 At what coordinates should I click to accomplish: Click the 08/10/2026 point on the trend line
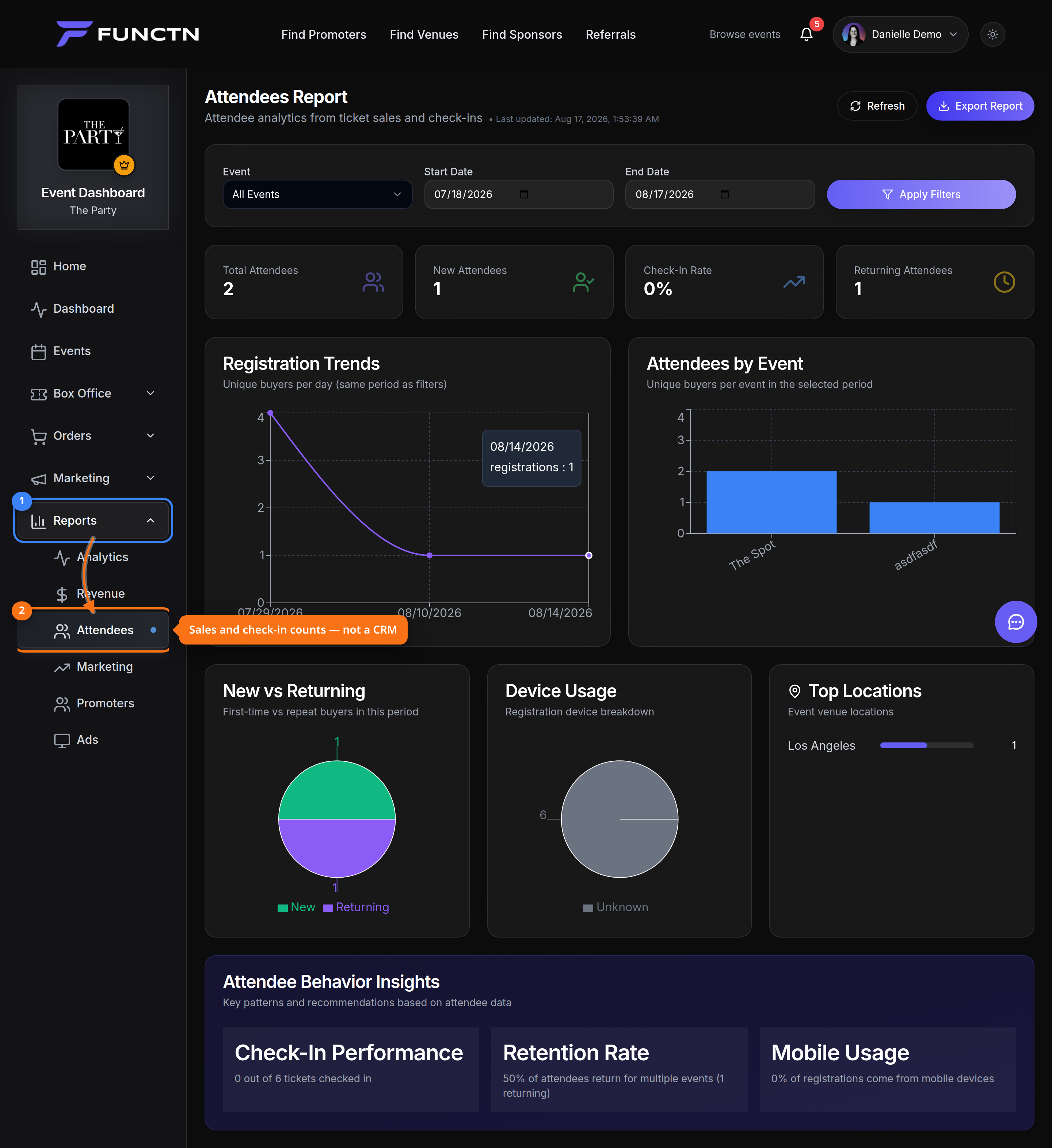coord(429,555)
